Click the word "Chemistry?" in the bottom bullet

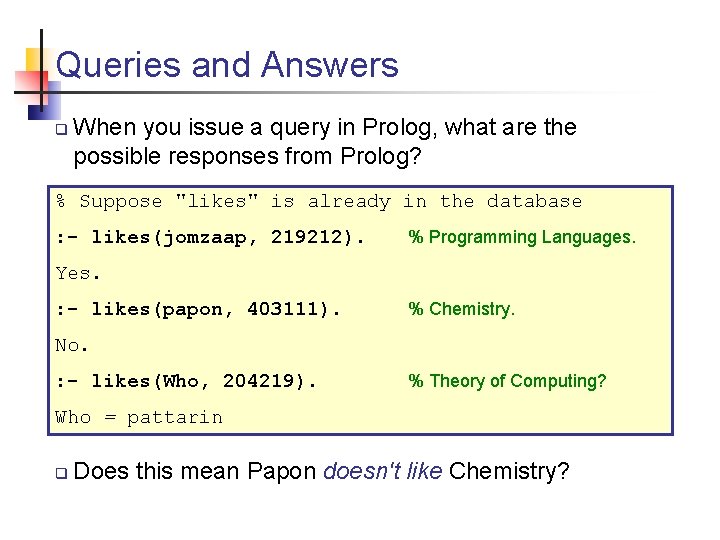(x=510, y=472)
